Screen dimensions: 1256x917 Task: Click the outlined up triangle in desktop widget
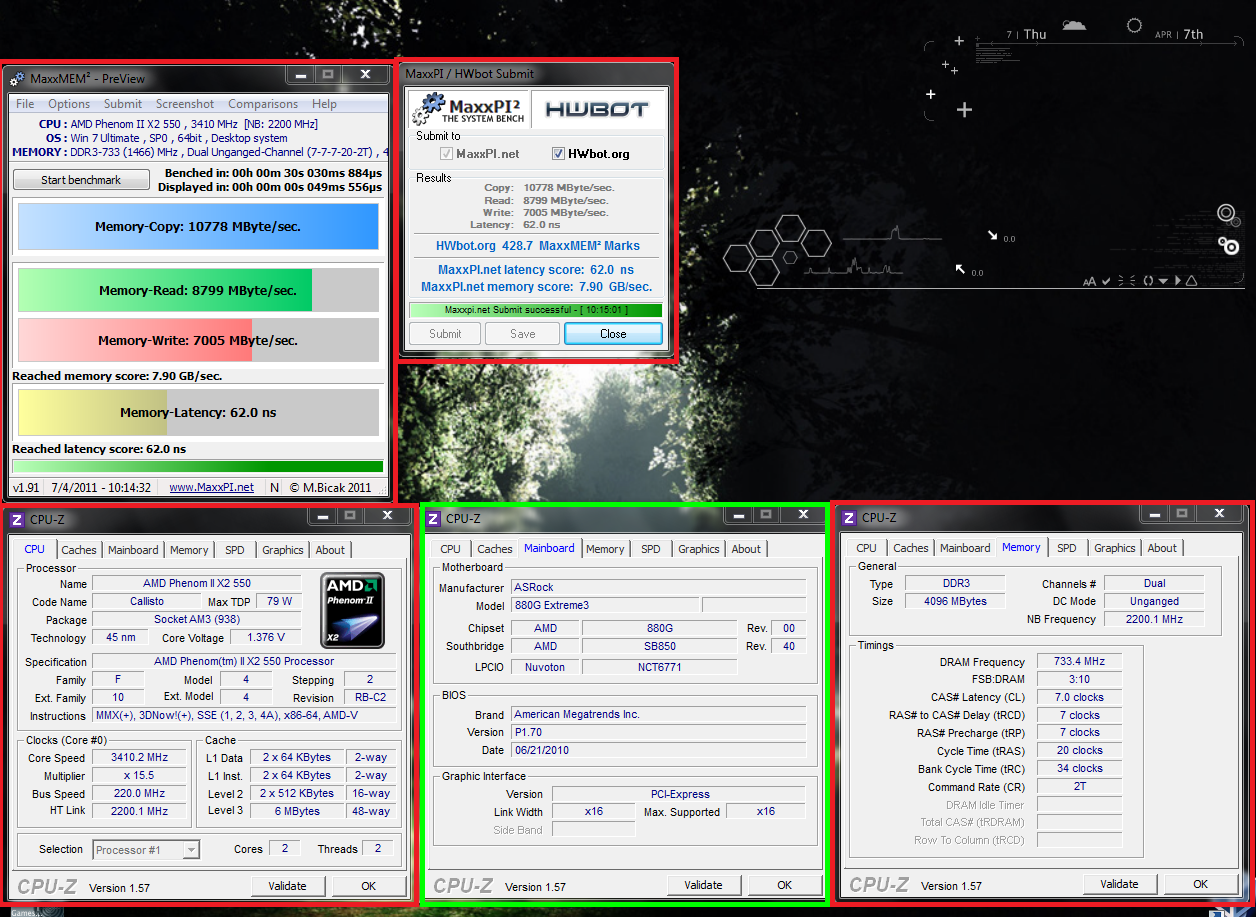[x=1191, y=281]
